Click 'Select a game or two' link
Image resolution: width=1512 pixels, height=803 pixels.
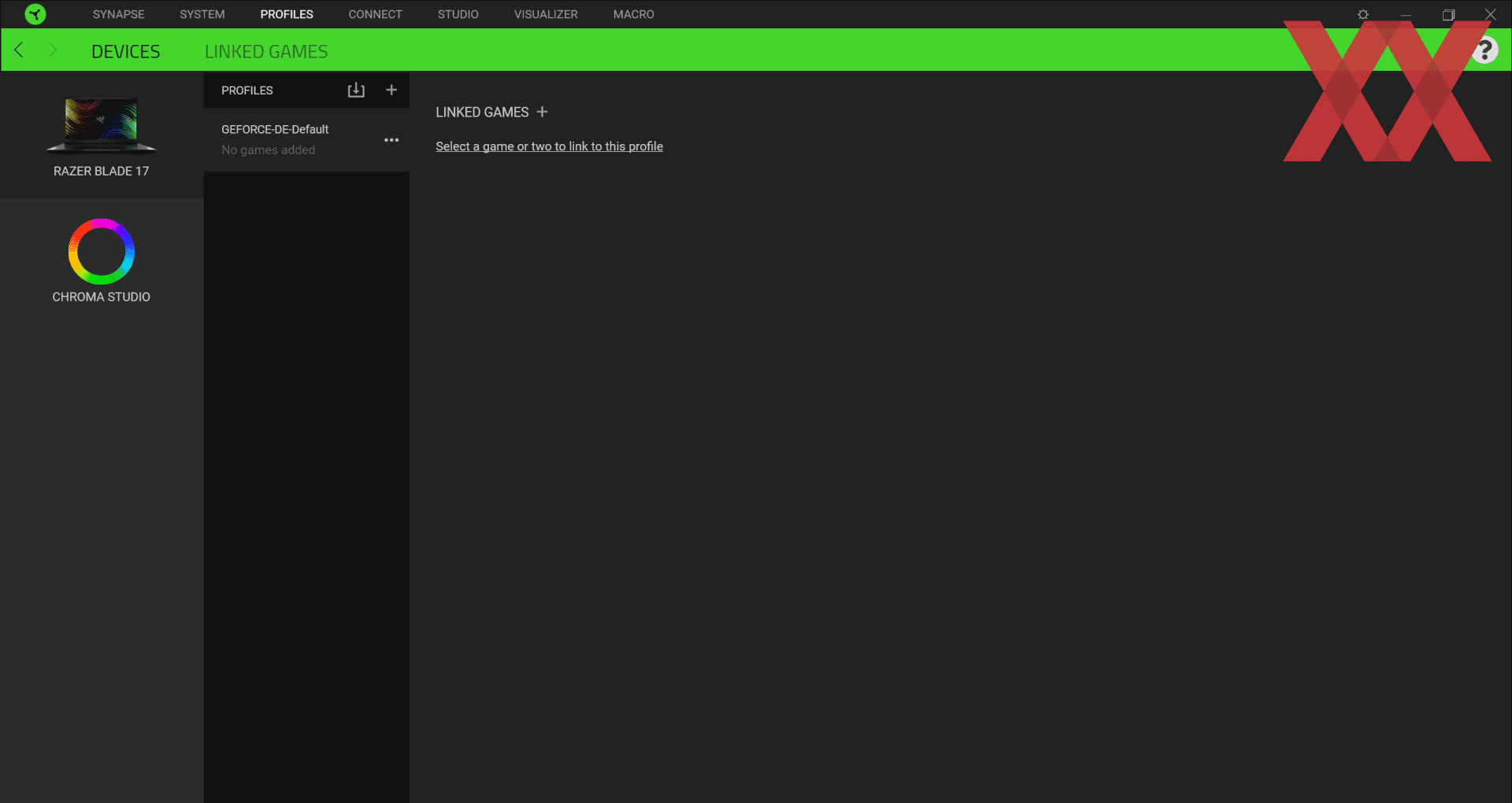coord(549,146)
